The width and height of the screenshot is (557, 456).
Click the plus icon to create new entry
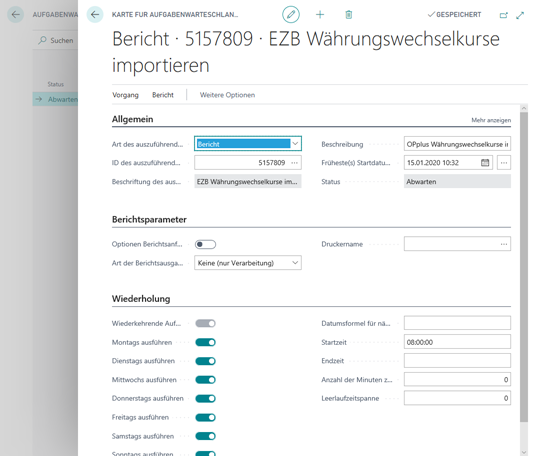pyautogui.click(x=320, y=15)
